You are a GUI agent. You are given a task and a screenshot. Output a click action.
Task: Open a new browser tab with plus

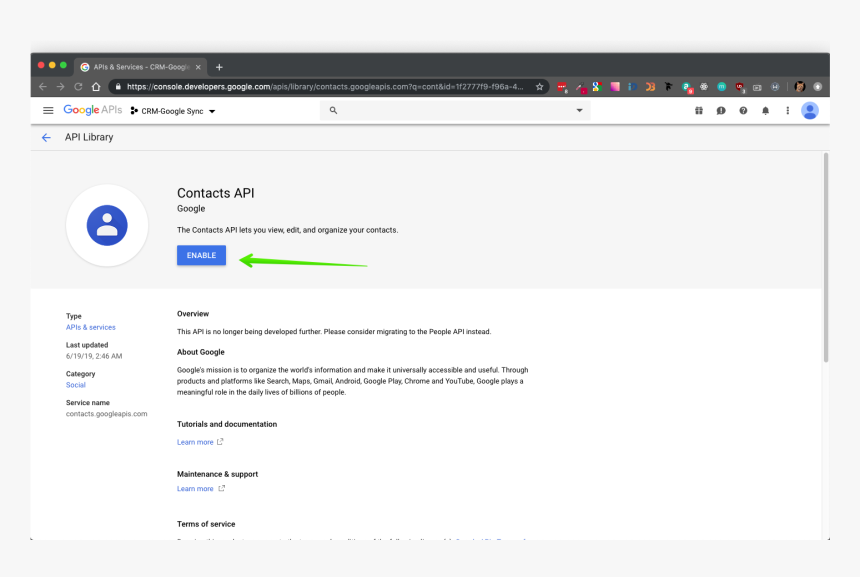pos(219,67)
